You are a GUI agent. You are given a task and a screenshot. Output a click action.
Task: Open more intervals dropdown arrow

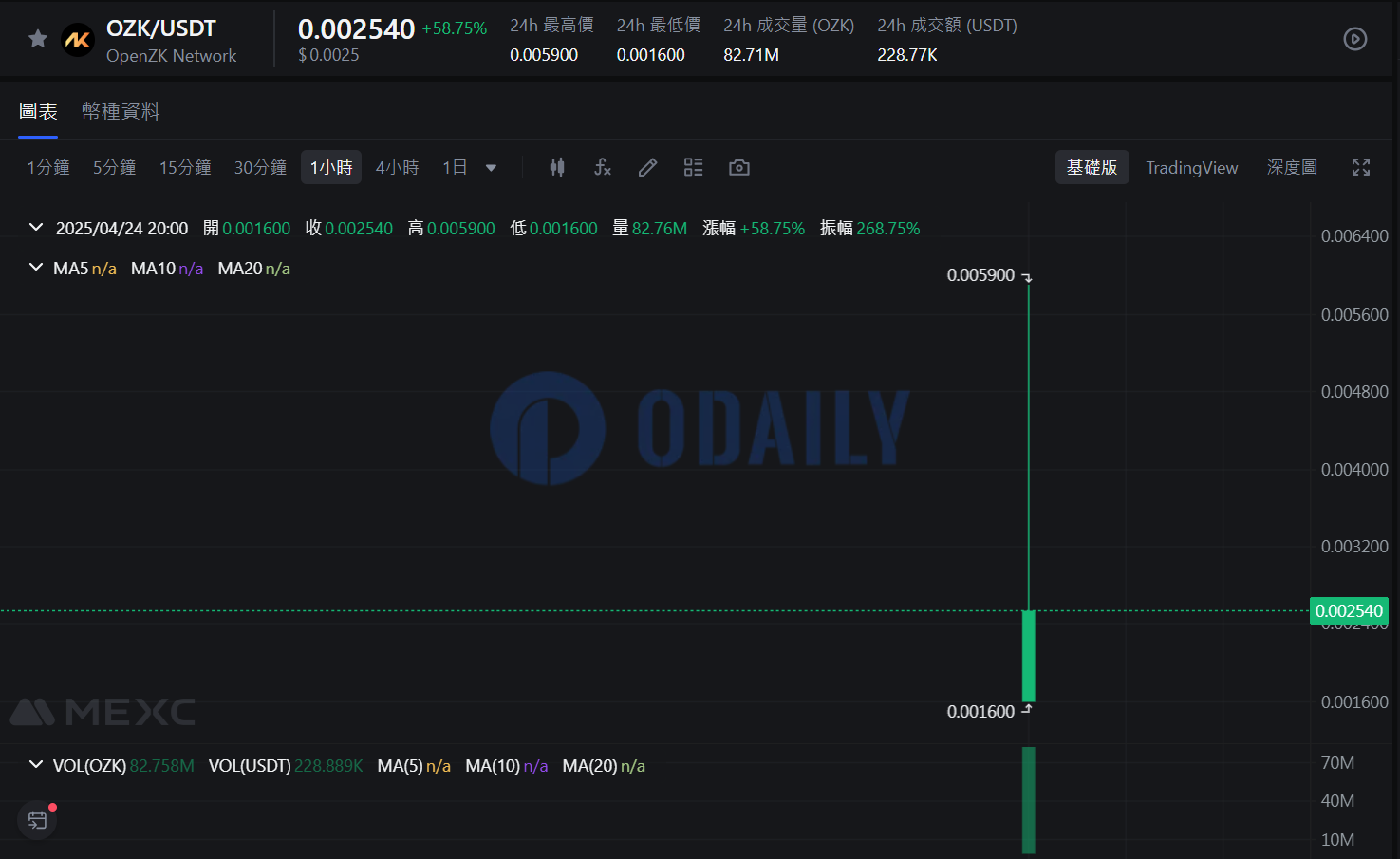coord(491,168)
